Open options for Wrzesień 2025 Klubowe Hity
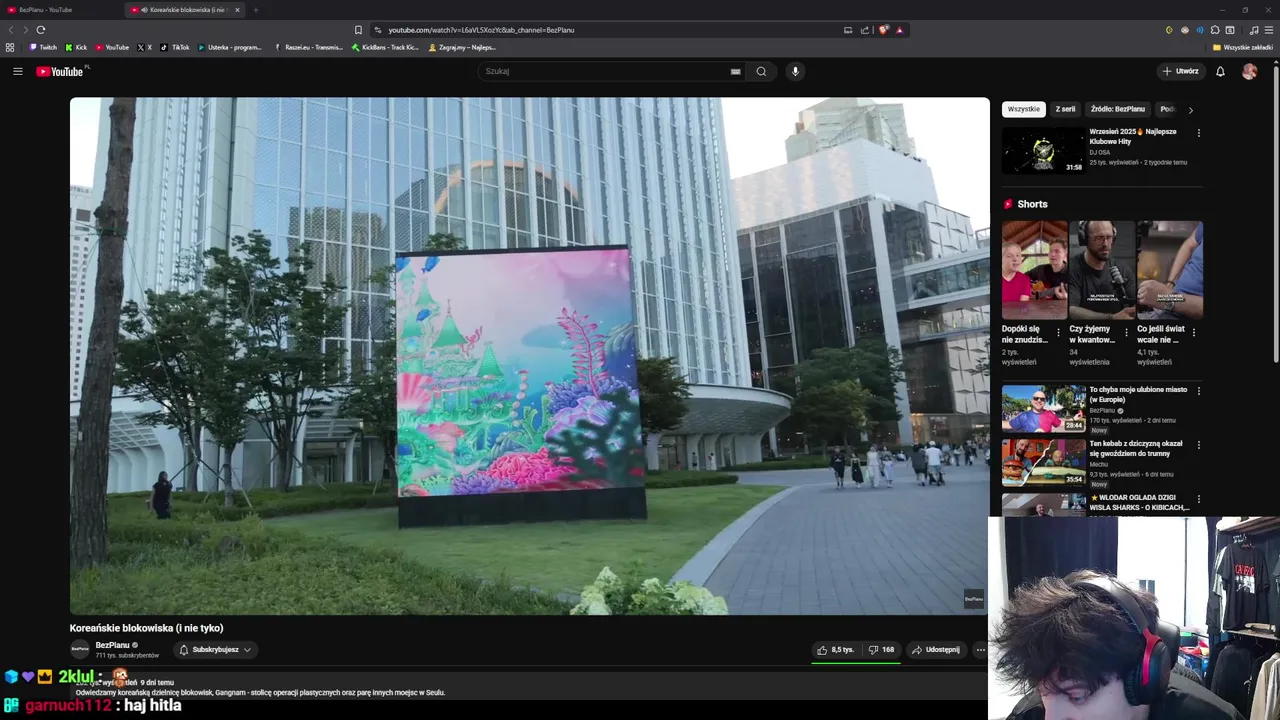The image size is (1280, 720). point(1198,133)
